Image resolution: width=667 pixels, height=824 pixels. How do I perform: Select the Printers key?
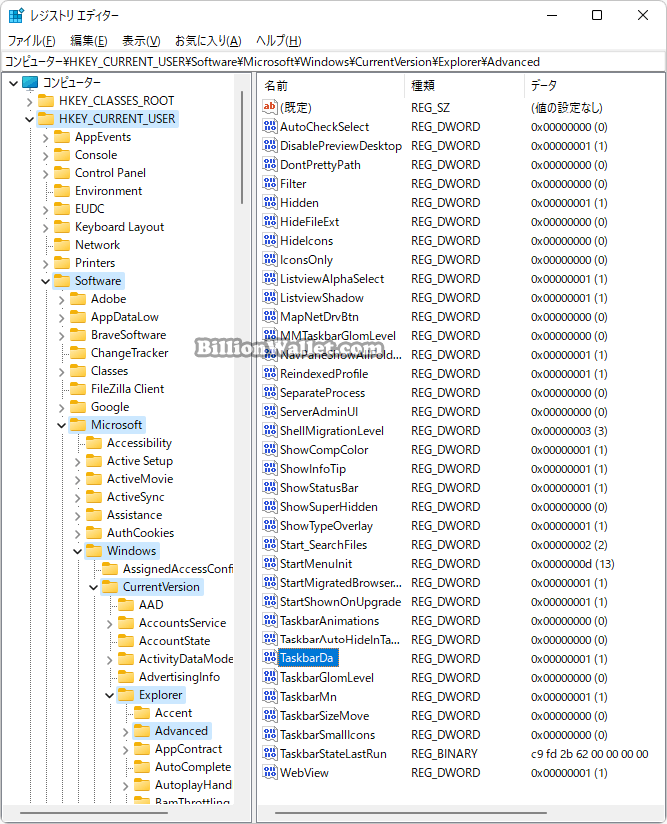(95, 263)
